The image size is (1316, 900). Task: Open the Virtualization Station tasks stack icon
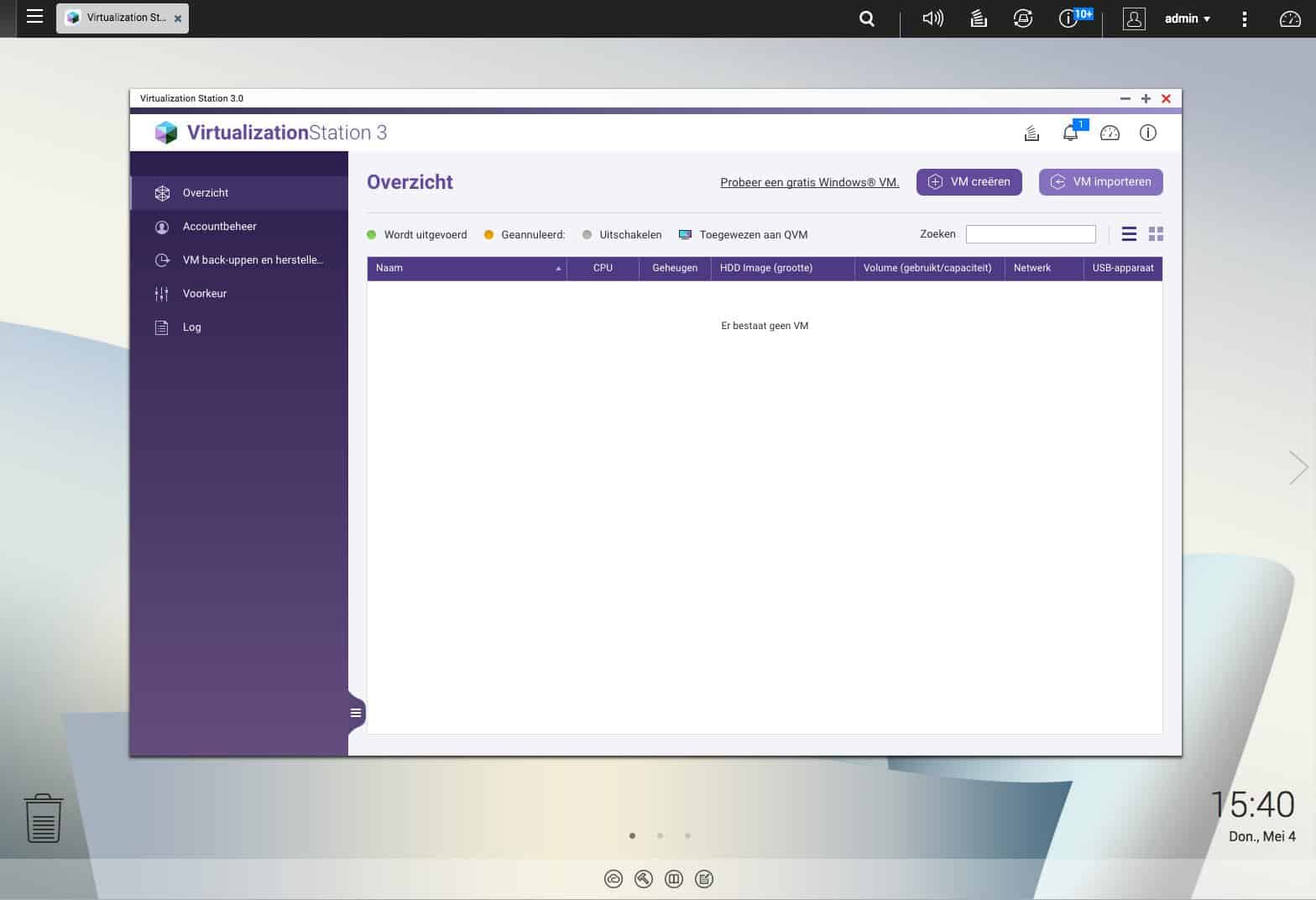[x=1031, y=133]
